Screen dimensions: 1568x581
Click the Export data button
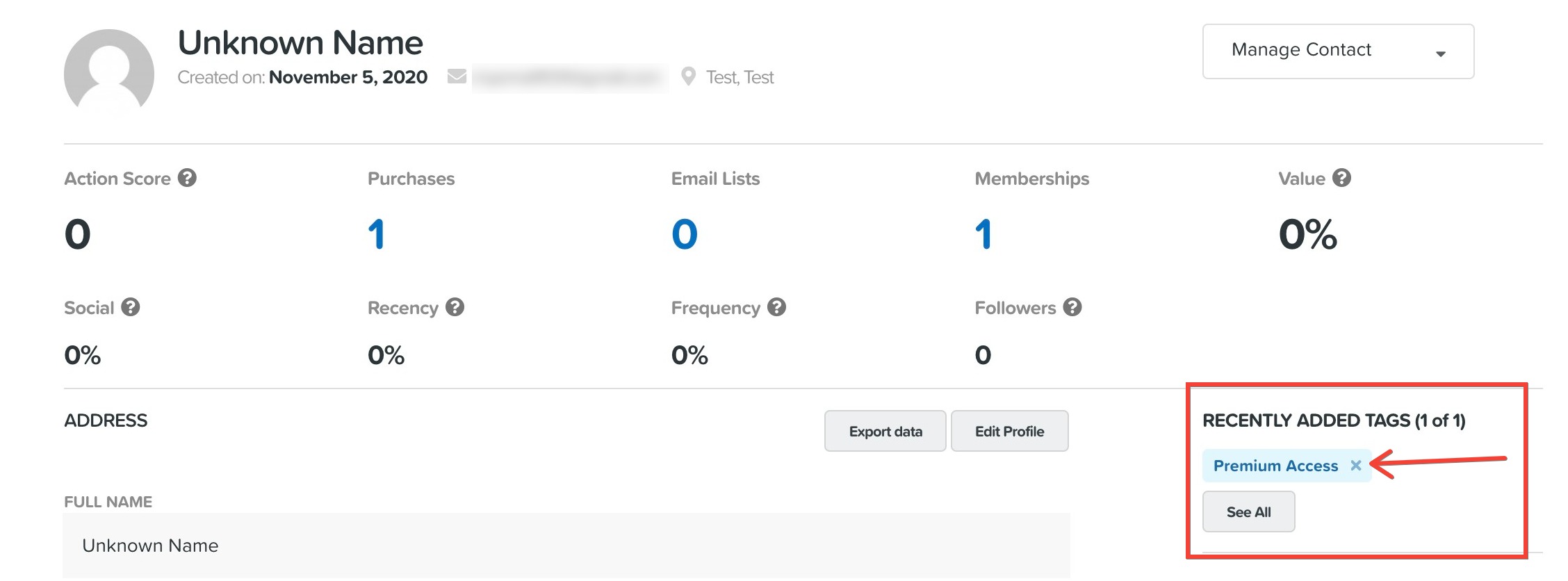(x=885, y=431)
